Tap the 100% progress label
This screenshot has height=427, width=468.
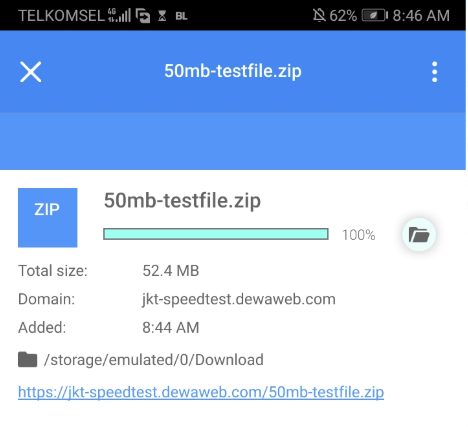pyautogui.click(x=359, y=235)
